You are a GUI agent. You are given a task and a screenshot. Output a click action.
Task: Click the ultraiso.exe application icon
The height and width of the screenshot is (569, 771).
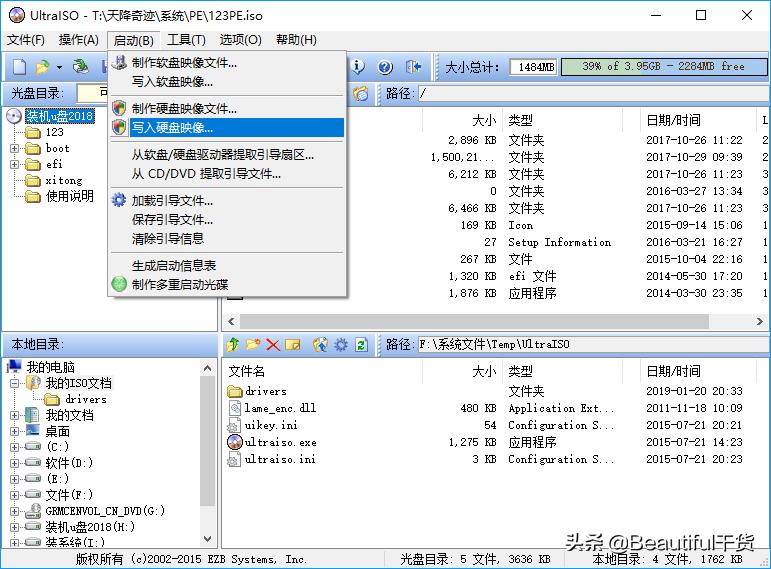pyautogui.click(x=235, y=442)
